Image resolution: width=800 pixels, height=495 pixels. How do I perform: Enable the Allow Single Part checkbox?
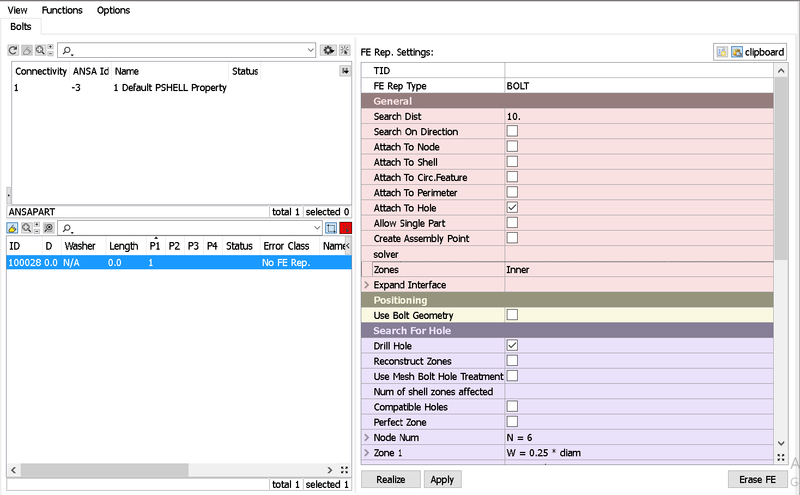(x=512, y=223)
